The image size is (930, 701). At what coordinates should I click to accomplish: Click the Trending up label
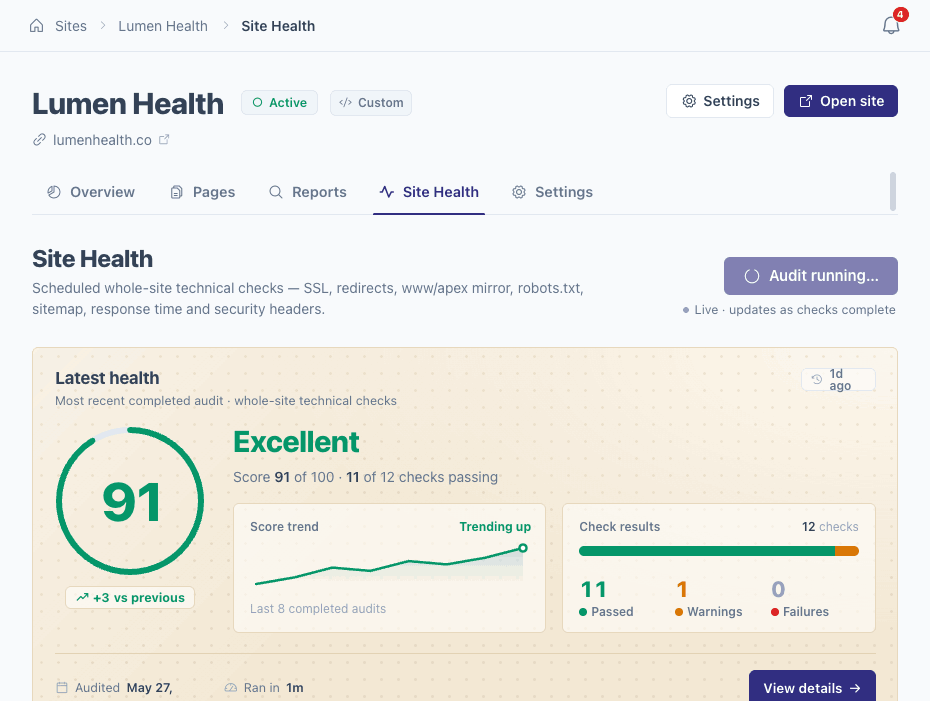pyautogui.click(x=495, y=527)
